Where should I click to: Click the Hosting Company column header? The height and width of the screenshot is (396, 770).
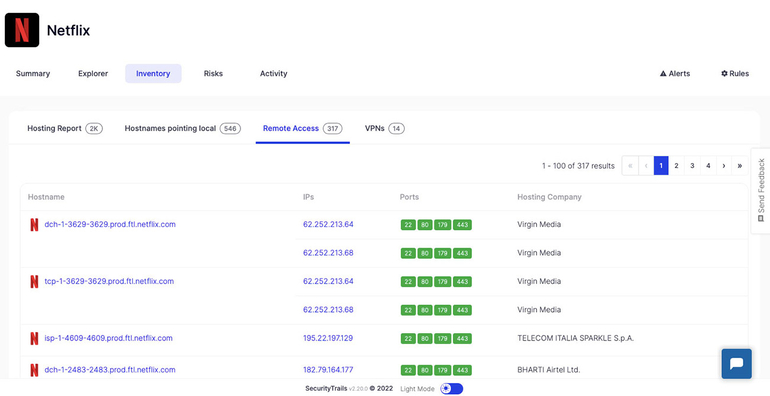(x=549, y=197)
